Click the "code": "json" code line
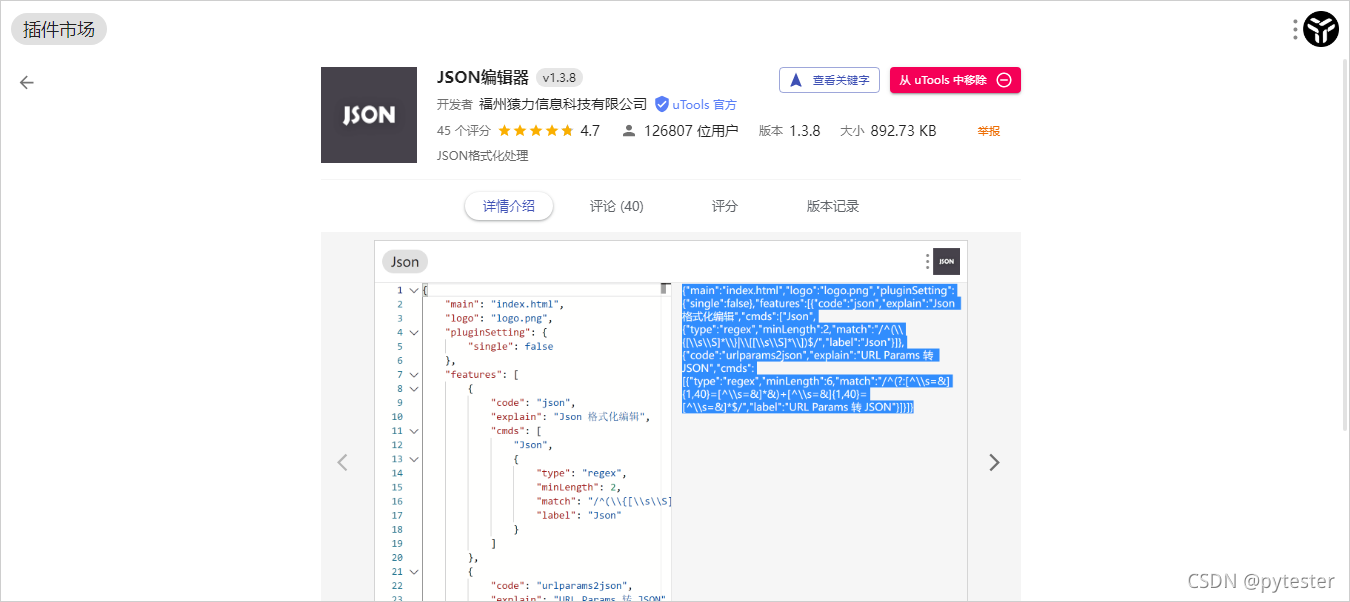 (x=533, y=402)
